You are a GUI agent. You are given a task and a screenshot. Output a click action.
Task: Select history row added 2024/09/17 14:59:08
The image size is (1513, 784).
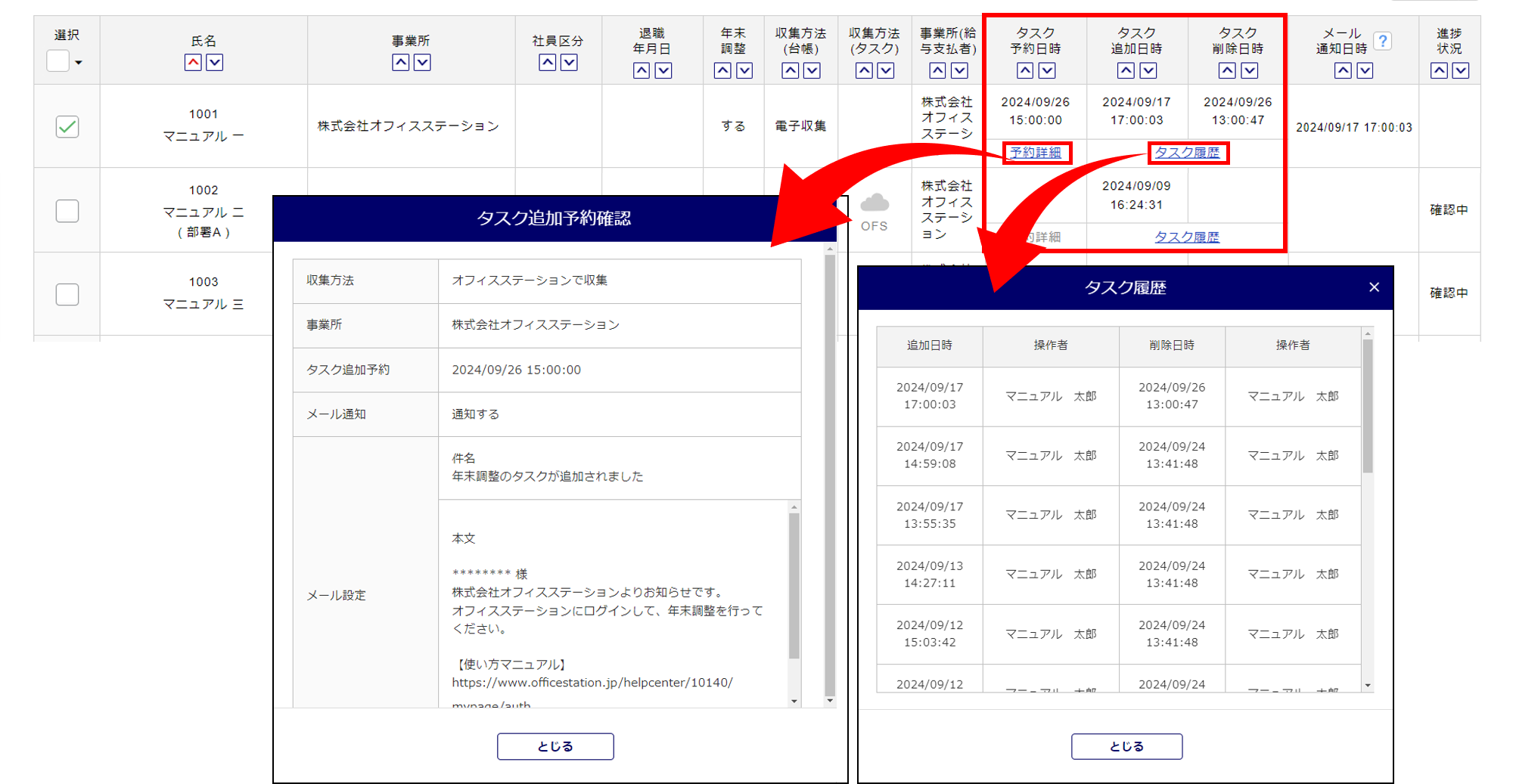(1119, 456)
